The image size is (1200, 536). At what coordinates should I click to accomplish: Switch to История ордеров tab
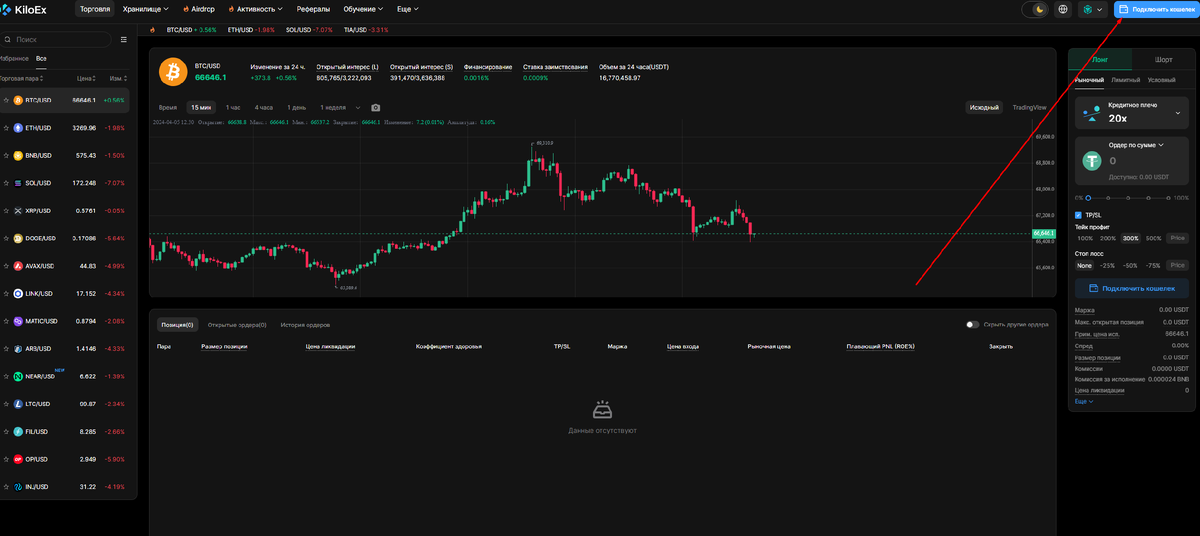[305, 325]
